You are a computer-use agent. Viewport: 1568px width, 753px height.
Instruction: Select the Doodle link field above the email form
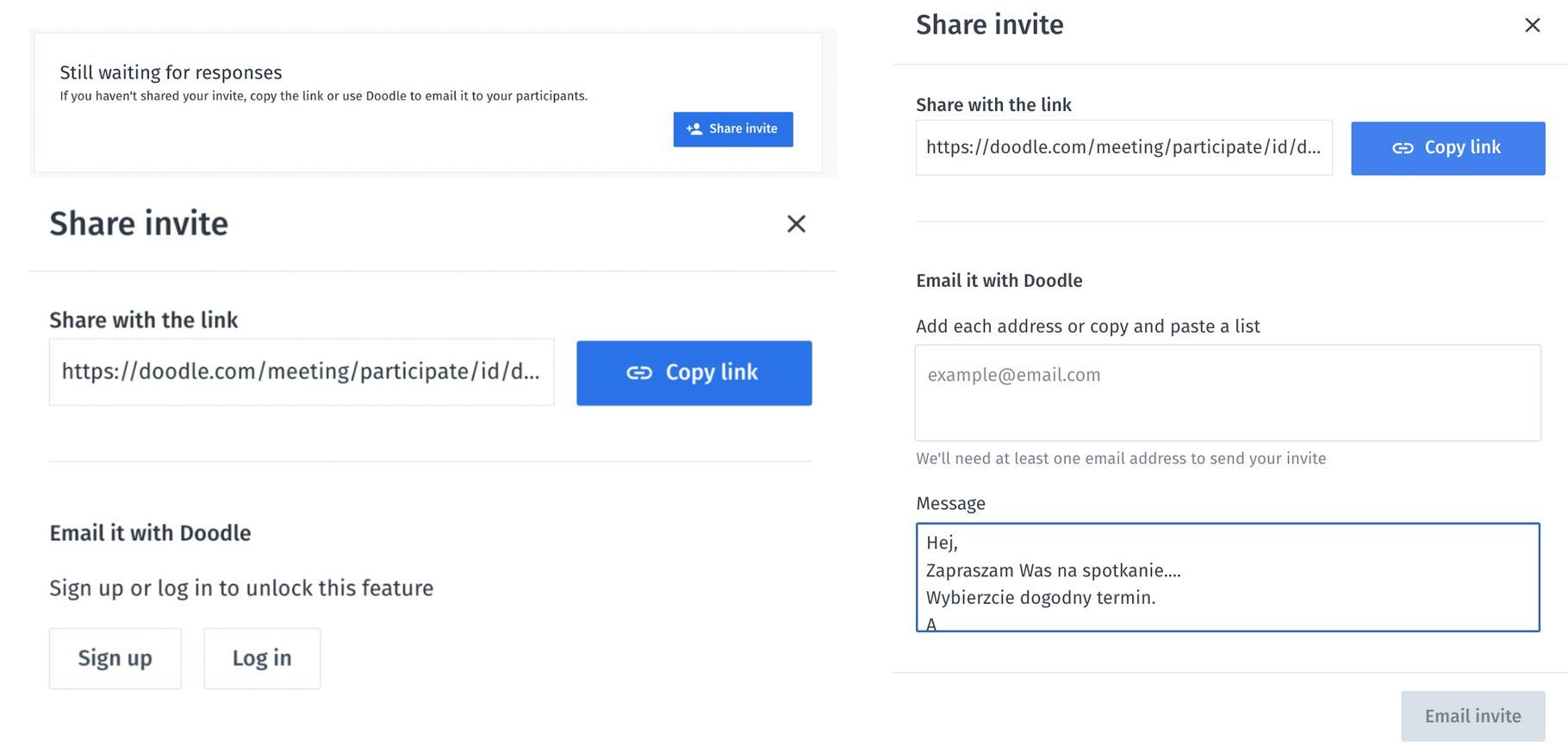(1123, 147)
